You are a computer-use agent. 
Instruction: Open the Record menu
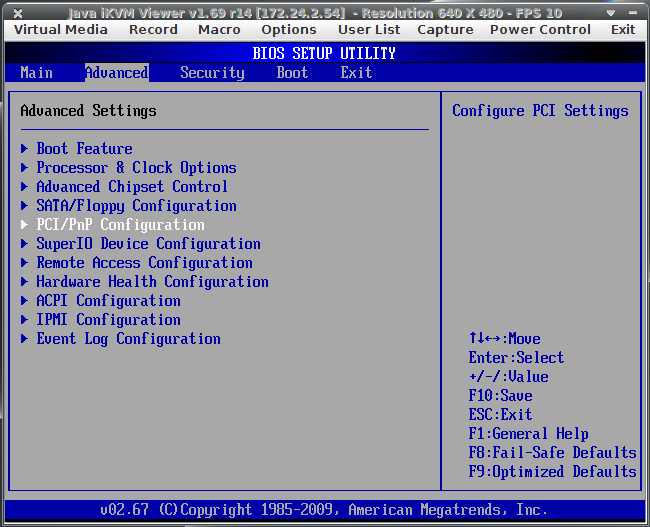pyautogui.click(x=153, y=30)
